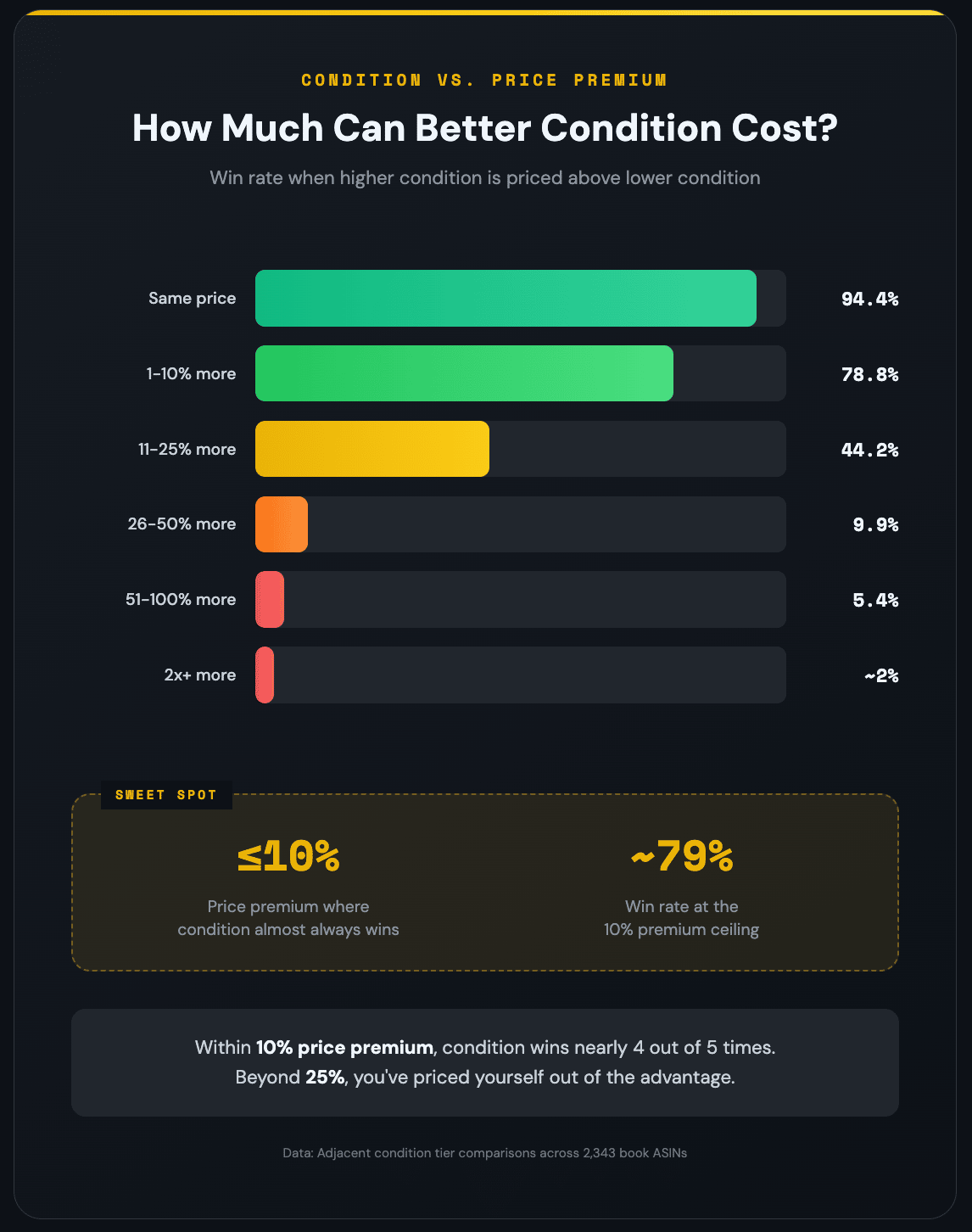Screen dimensions: 972x1232
Task: Select the 5.4% win rate value
Action: pos(875,601)
